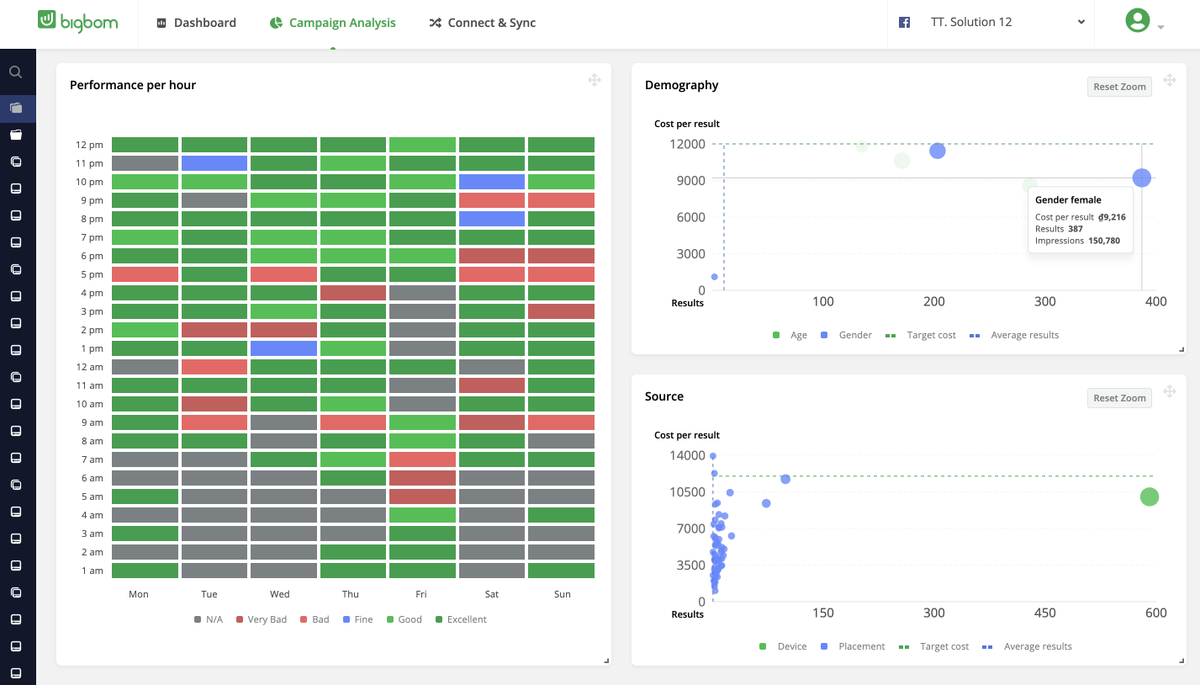Click the Demography panel title
1200x685 pixels.
tap(682, 85)
